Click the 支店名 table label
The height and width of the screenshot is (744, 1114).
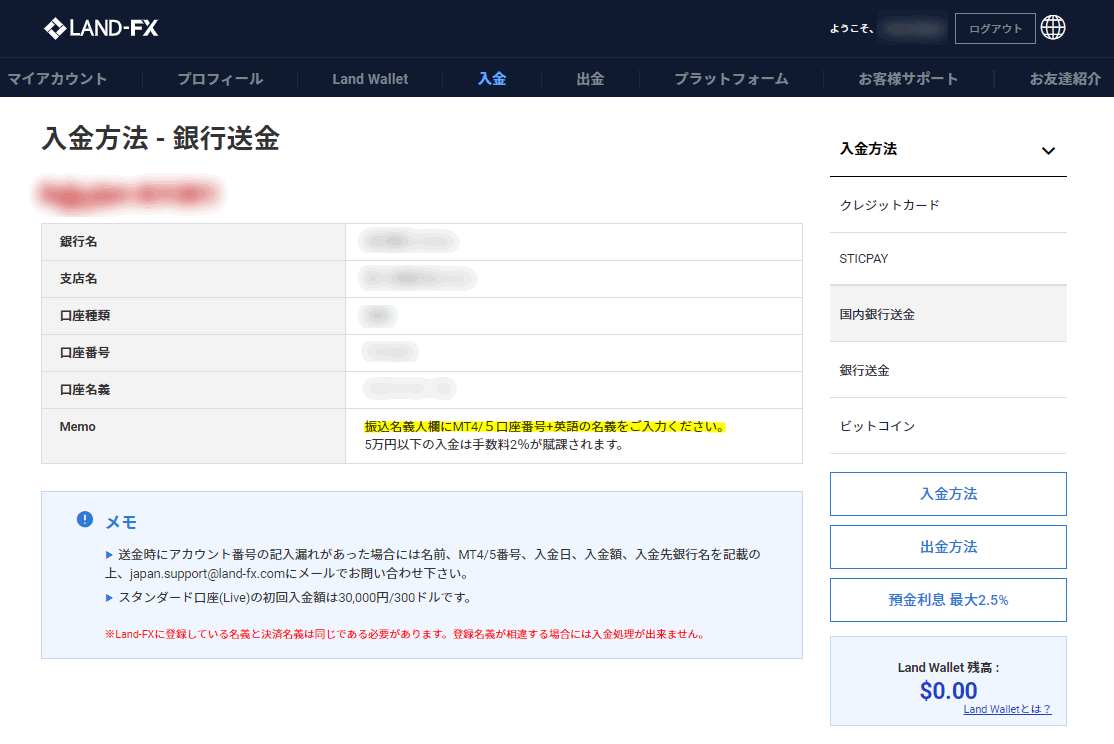click(x=78, y=279)
